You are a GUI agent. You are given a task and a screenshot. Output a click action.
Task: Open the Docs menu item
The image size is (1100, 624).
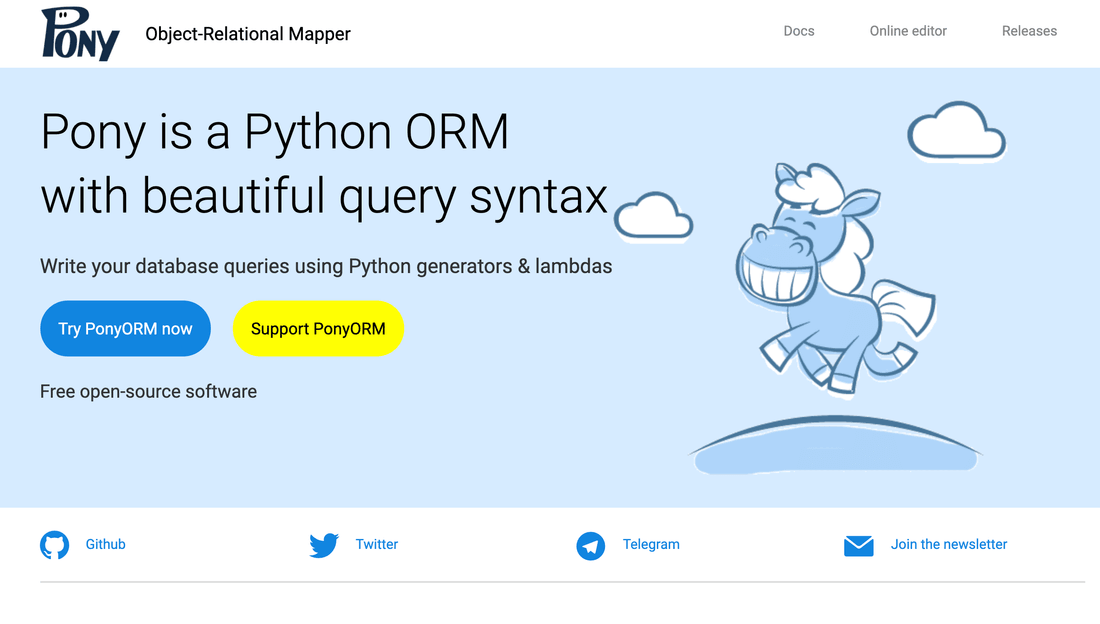[799, 31]
